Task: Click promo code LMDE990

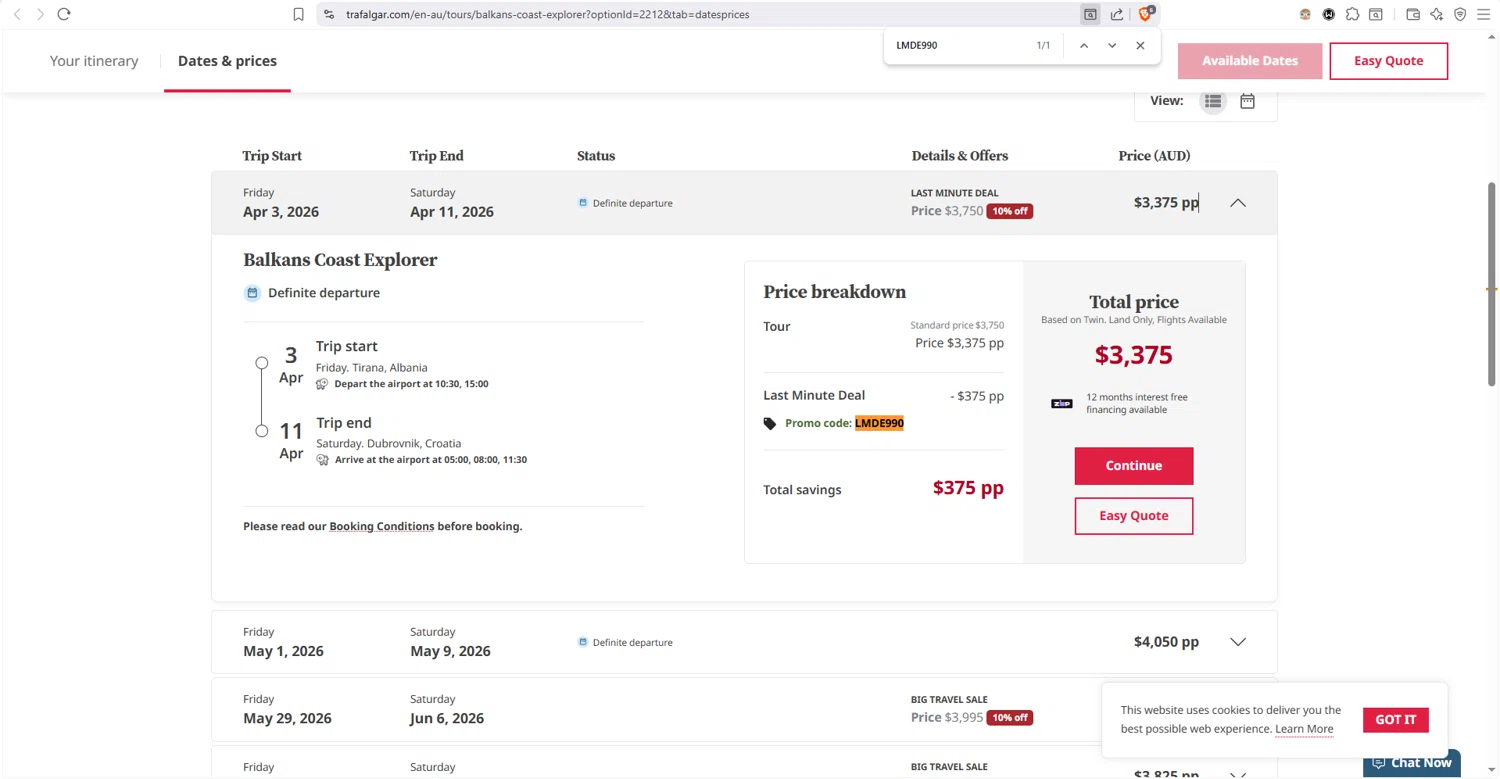Action: pyautogui.click(x=879, y=423)
